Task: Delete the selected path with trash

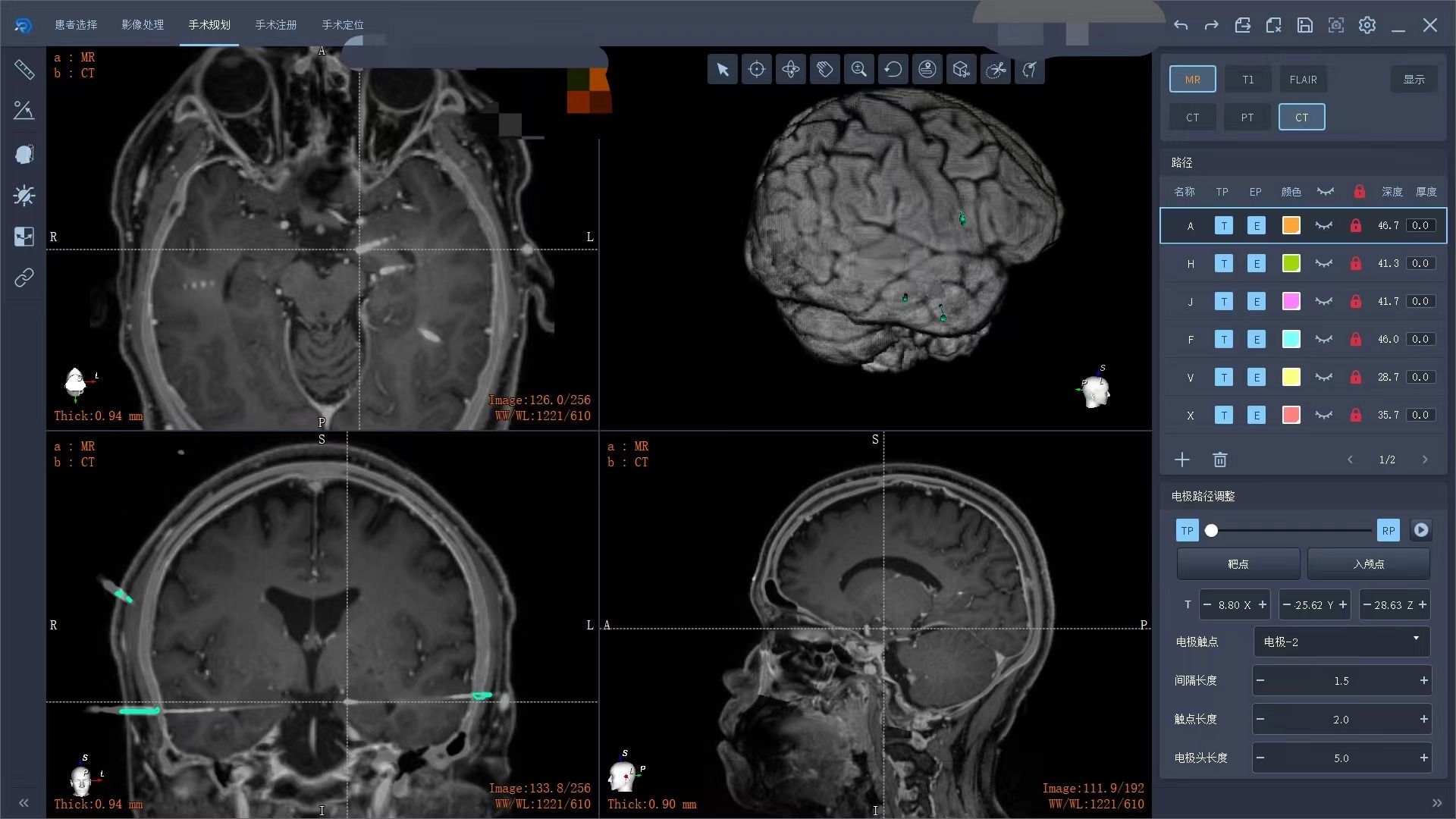Action: click(1220, 460)
